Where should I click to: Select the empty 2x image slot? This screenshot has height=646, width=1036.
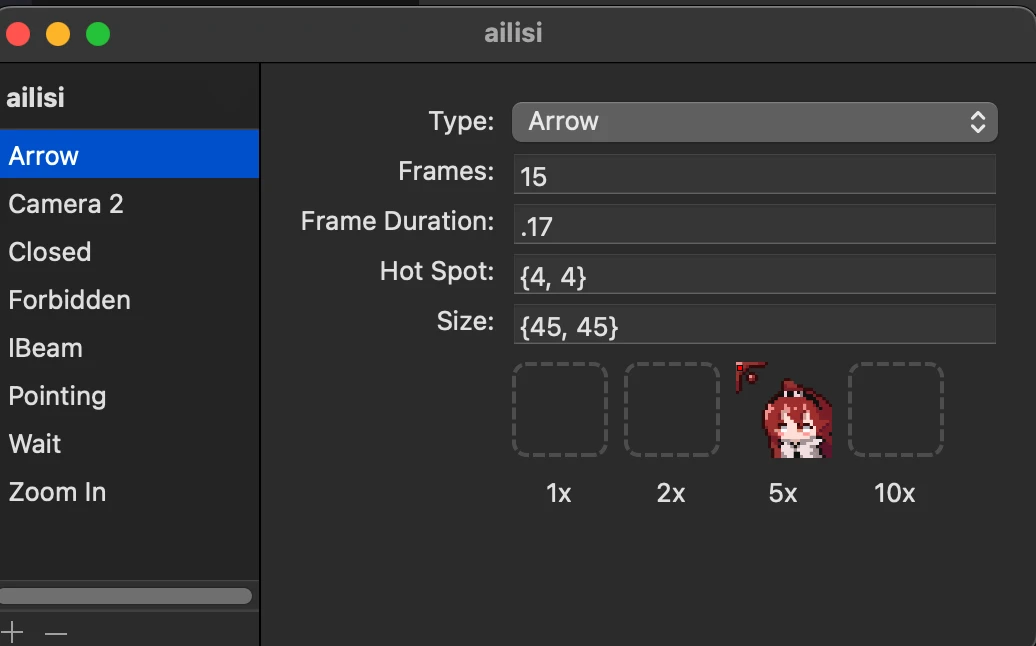[x=672, y=410]
